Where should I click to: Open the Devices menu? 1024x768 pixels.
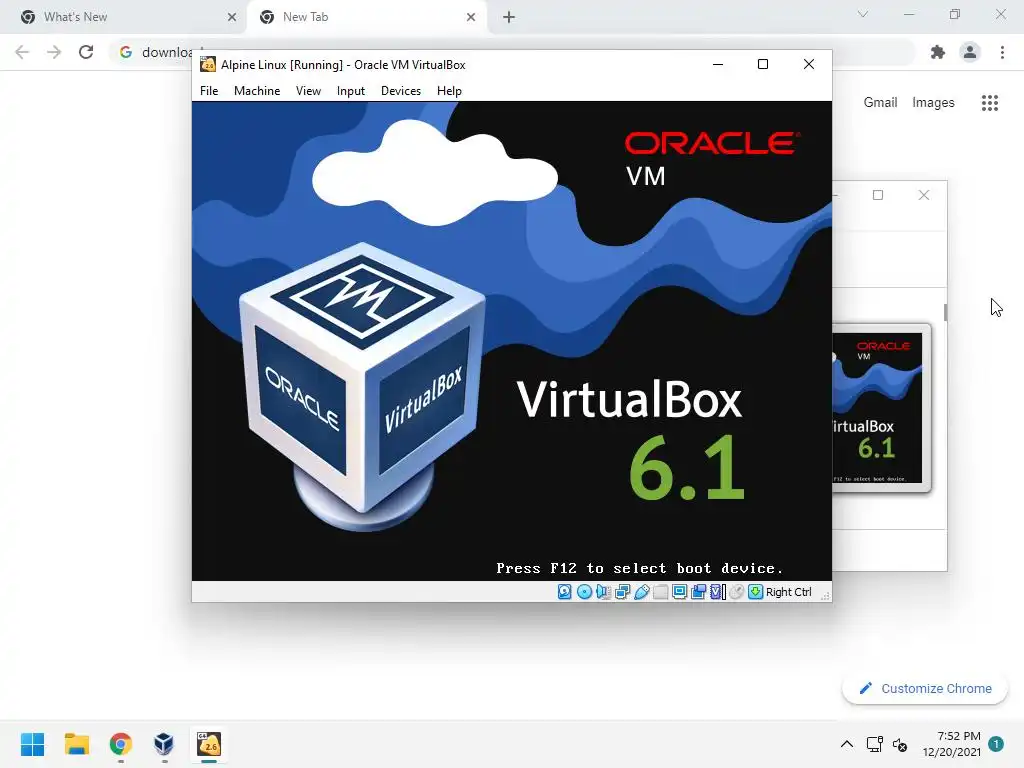(x=401, y=91)
